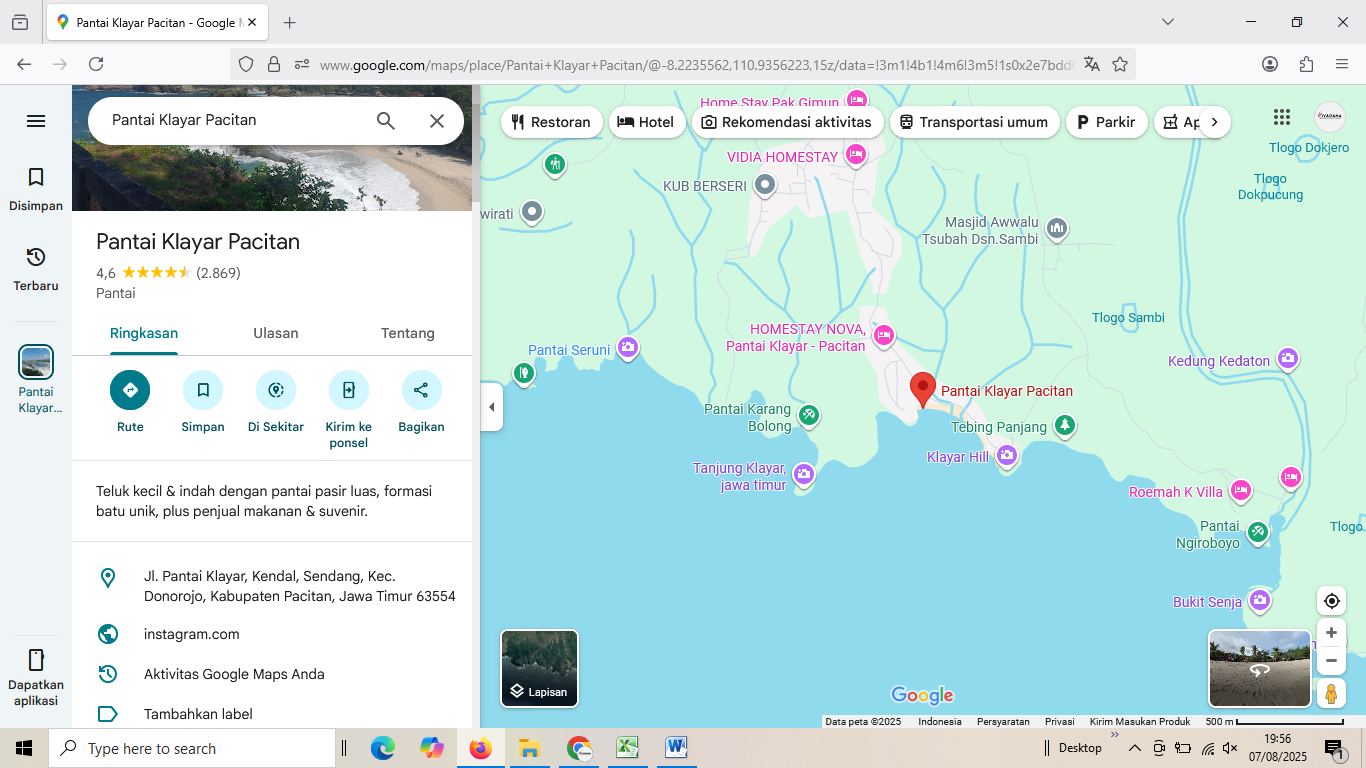Save the place using the Simpan icon
Viewport: 1366px width, 768px height.
202,390
